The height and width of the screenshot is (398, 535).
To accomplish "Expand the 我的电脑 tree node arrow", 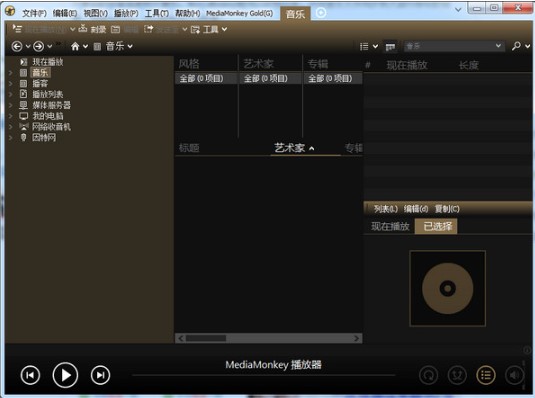I will point(10,116).
